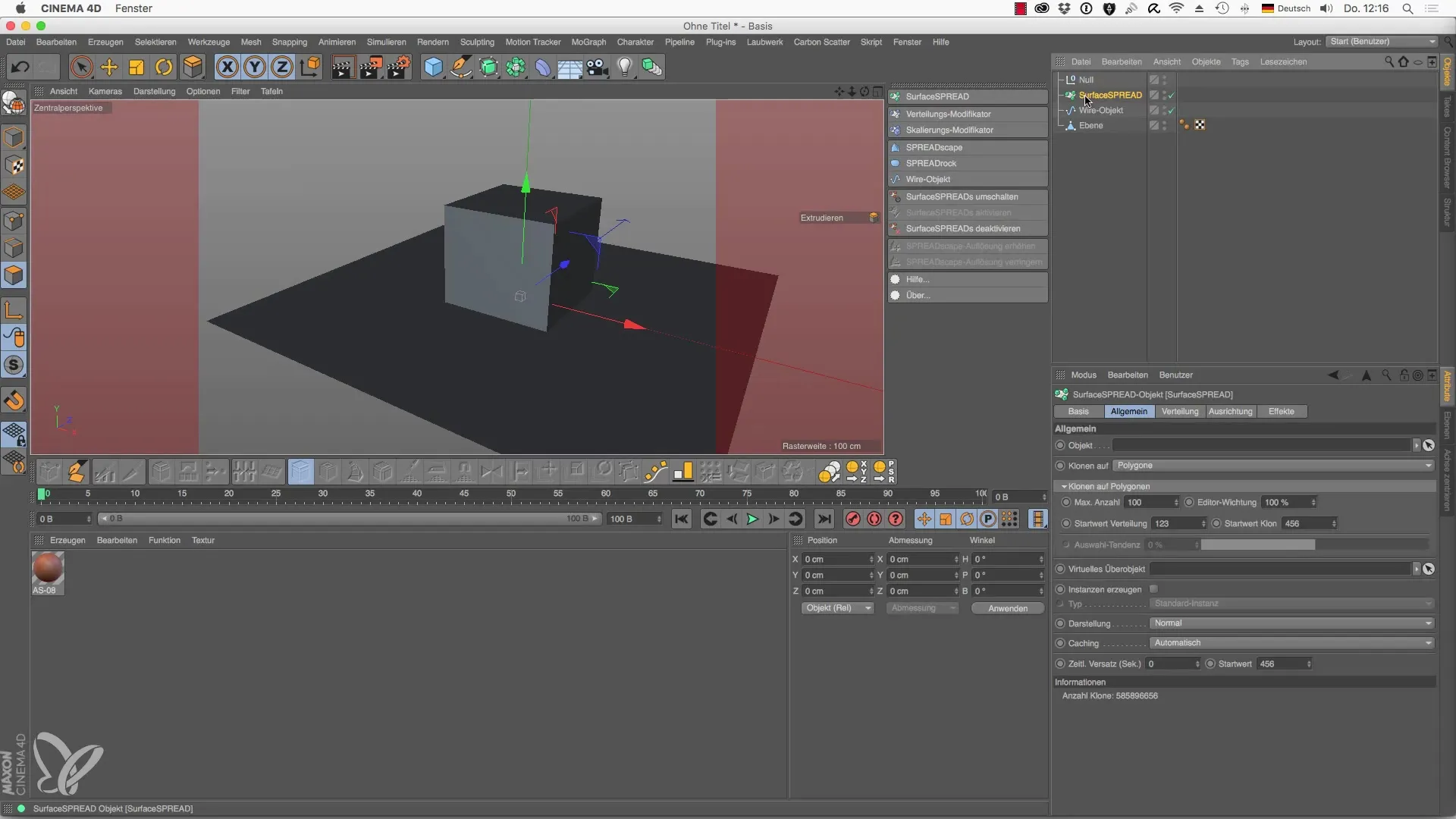
Task: Click the Record active objects button
Action: 852,519
